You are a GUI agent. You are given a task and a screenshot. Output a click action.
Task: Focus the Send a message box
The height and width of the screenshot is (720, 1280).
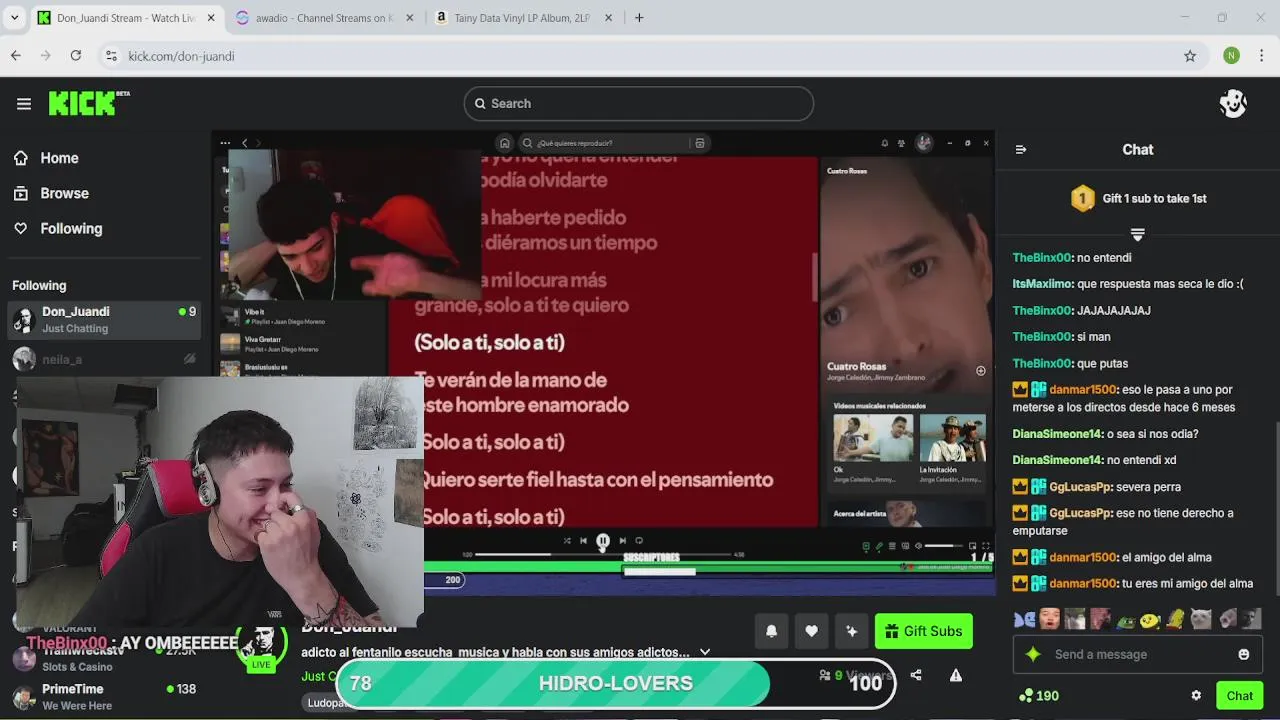click(x=1137, y=654)
